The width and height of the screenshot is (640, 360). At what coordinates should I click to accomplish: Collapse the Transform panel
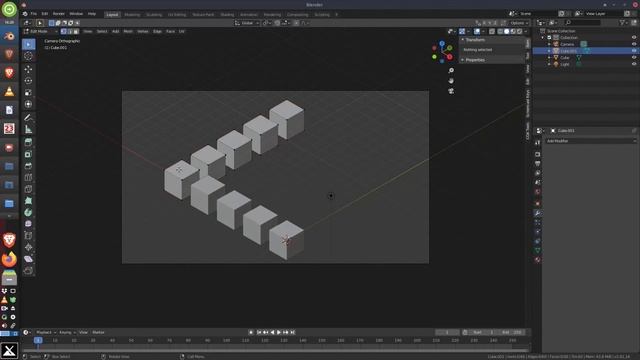click(x=475, y=40)
